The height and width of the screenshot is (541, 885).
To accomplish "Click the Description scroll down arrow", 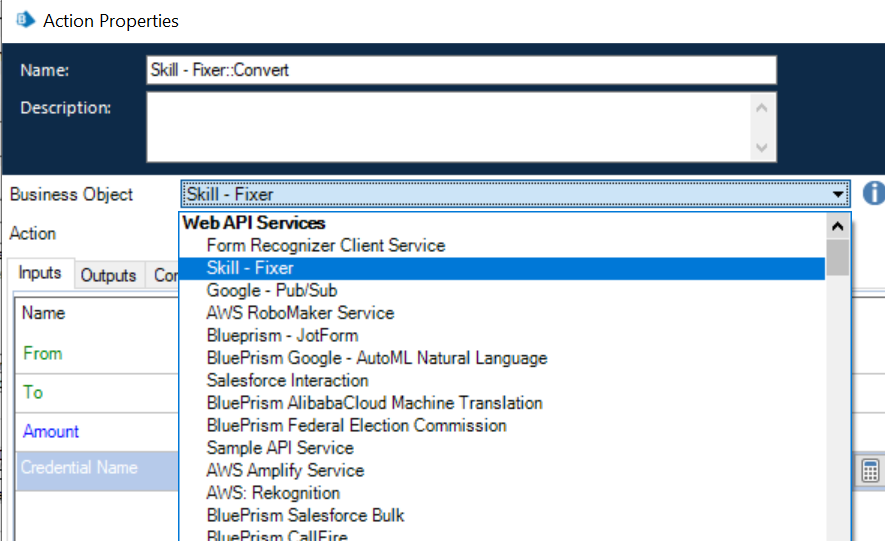I will (761, 148).
